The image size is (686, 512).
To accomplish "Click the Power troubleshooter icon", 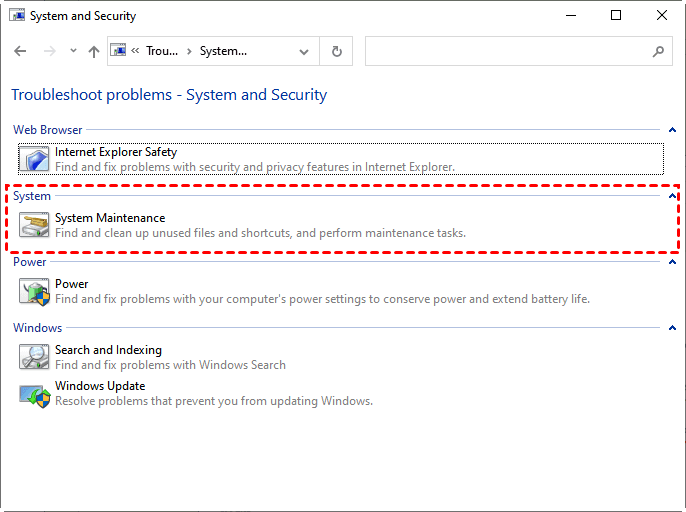I will [x=35, y=291].
